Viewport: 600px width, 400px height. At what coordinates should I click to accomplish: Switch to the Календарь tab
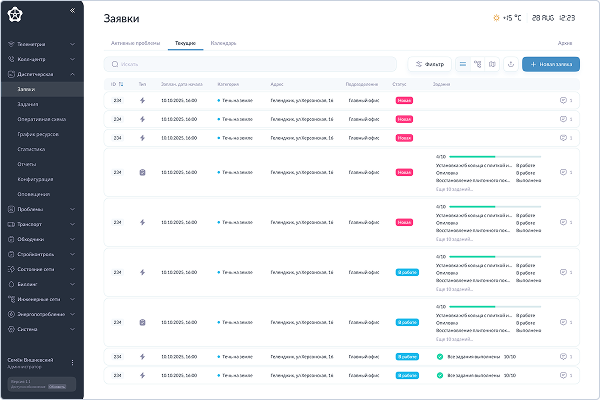pyautogui.click(x=223, y=43)
